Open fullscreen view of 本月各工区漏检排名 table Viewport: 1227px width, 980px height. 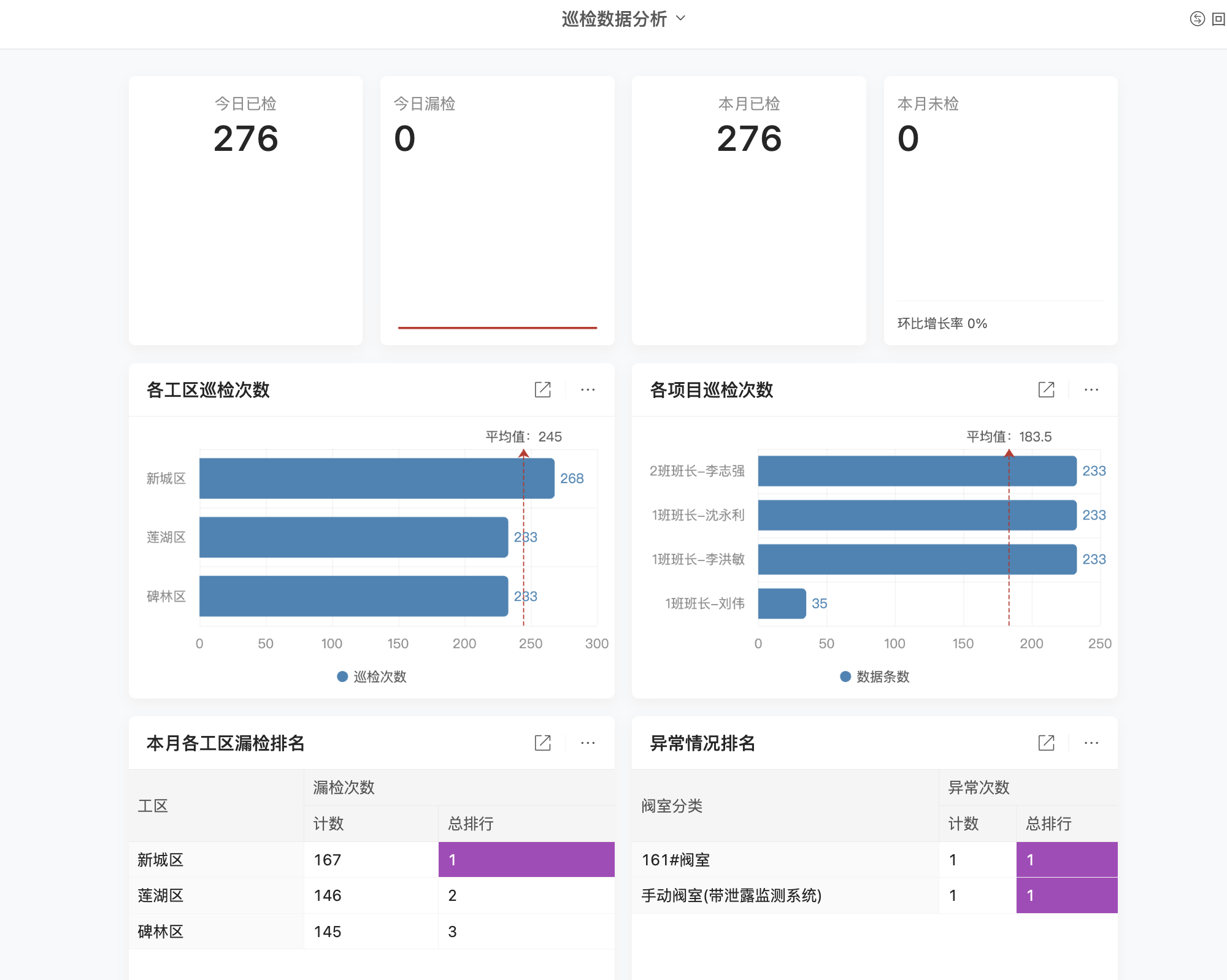542,743
